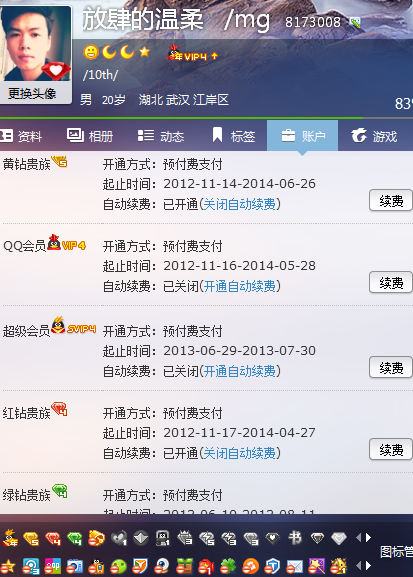Click the annual VIP4 penguin badge in header
Viewport: 413px width, 577px height.
[187, 53]
